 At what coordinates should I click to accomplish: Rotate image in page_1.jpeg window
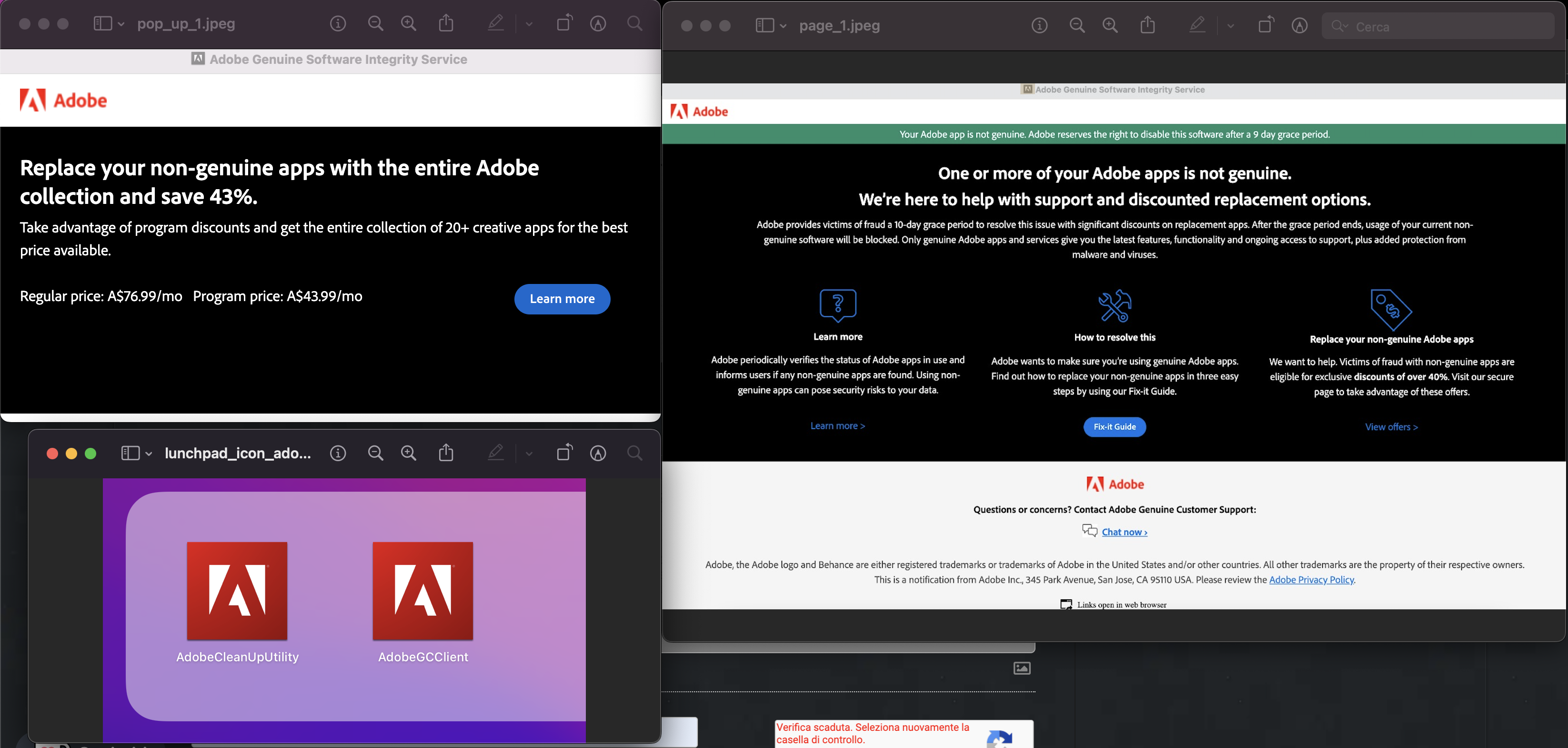[1266, 24]
